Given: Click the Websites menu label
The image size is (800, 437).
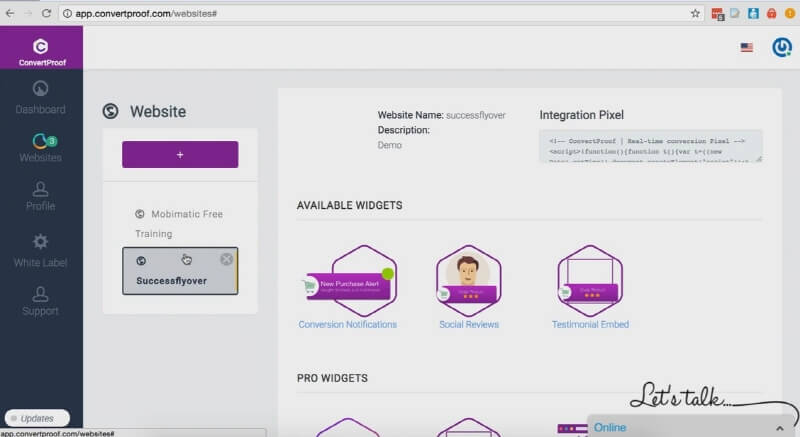Looking at the screenshot, I should [x=40, y=158].
